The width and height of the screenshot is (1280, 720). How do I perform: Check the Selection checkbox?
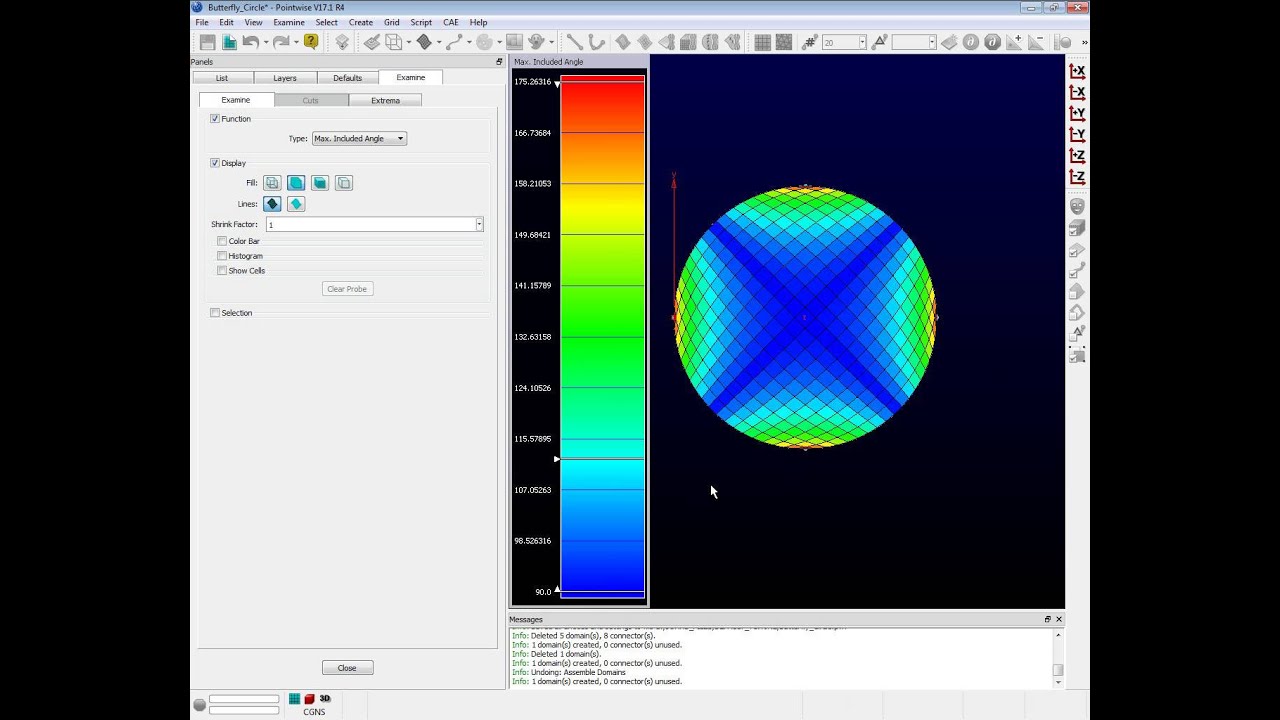(215, 313)
